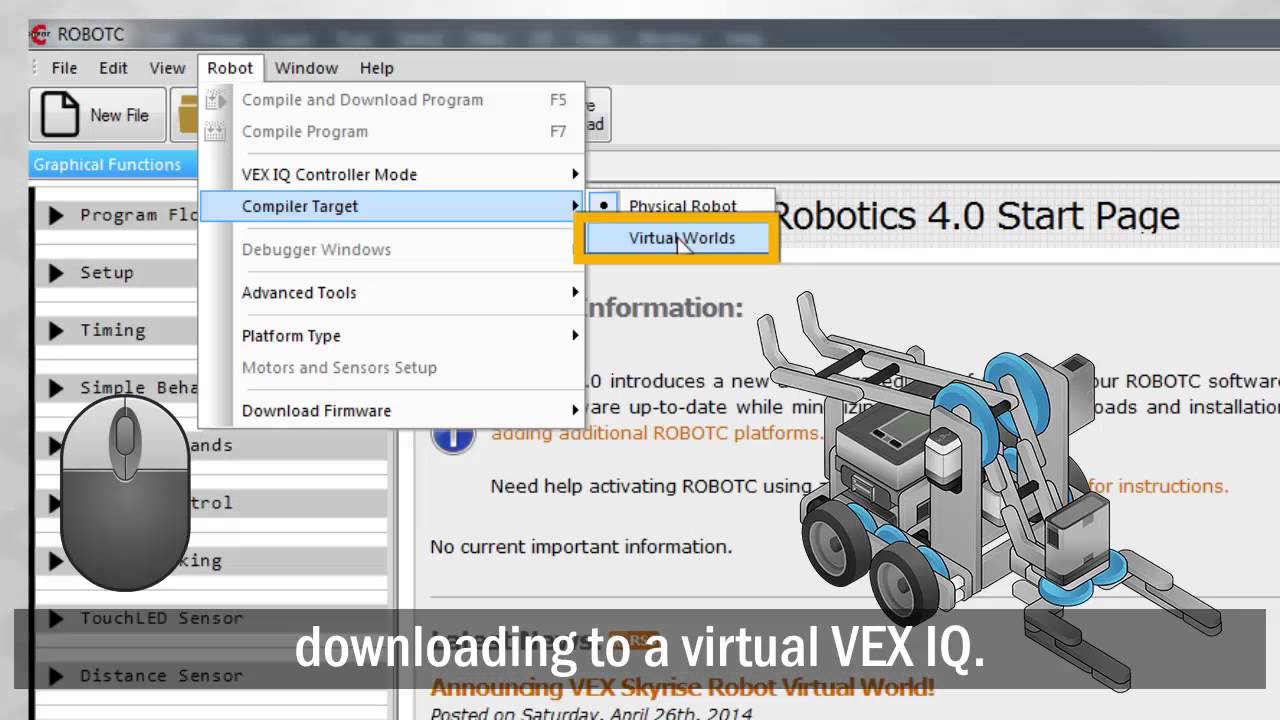Open the Window menu
Viewport: 1280px width, 720px height.
point(306,68)
